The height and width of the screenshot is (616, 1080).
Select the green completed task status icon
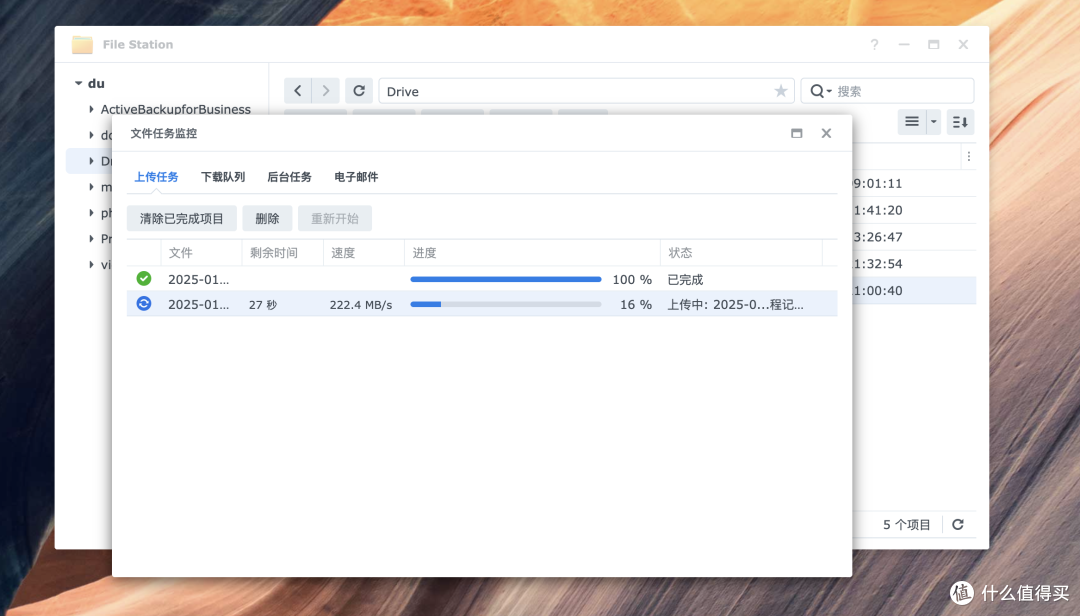pyautogui.click(x=144, y=278)
